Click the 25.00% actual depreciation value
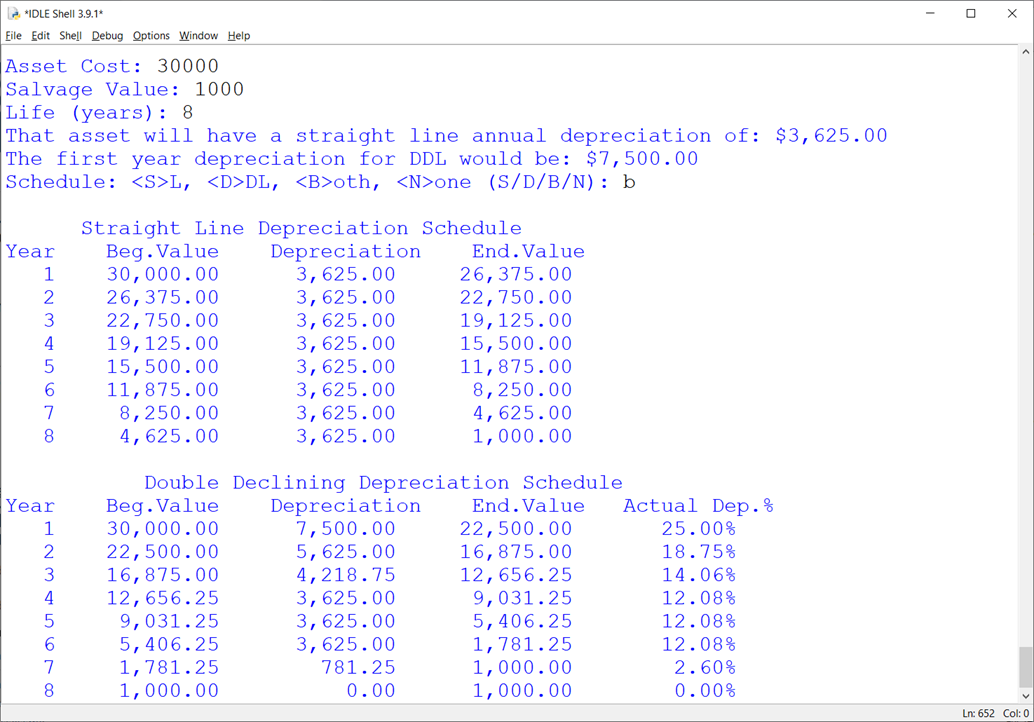Image resolution: width=1034 pixels, height=722 pixels. 698,529
